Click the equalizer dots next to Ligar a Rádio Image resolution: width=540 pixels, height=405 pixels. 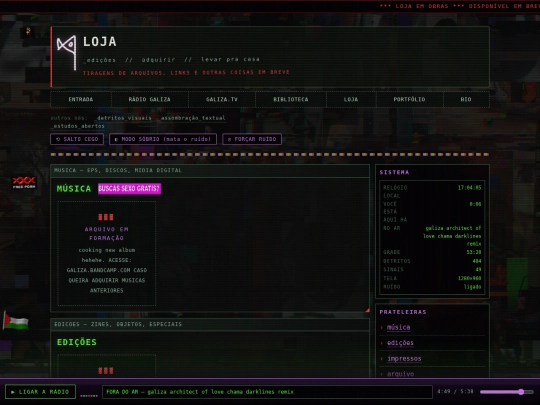click(89, 395)
